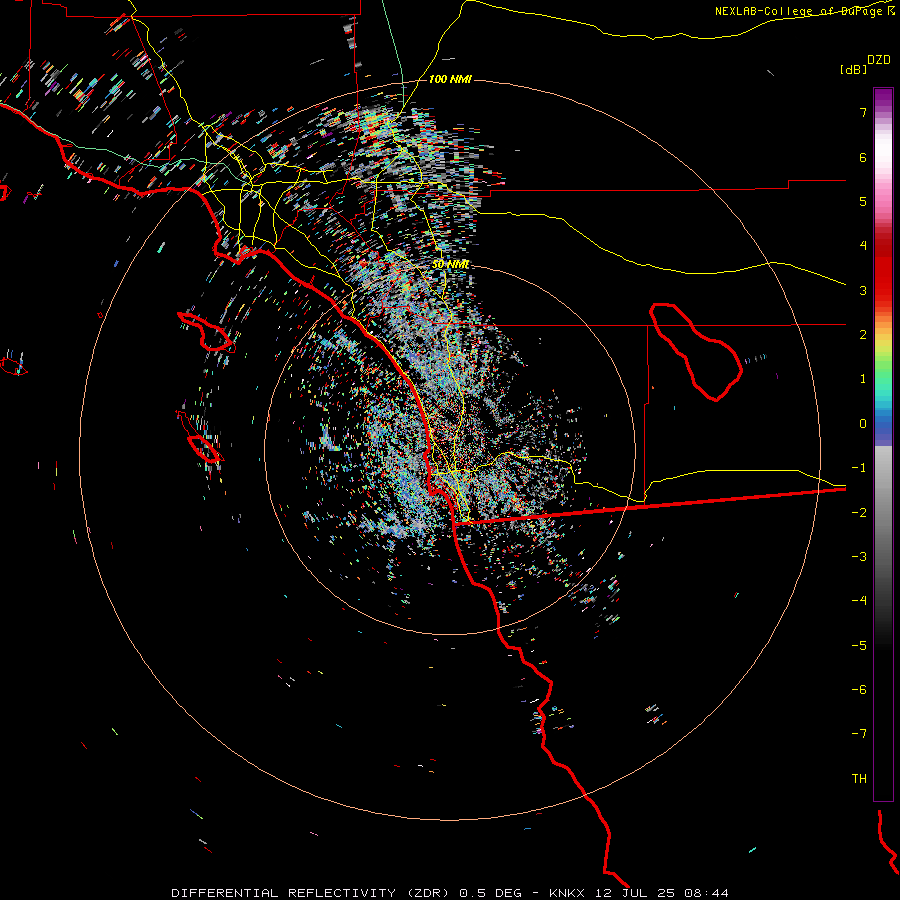Pick the "-6" scale value

(x=859, y=690)
